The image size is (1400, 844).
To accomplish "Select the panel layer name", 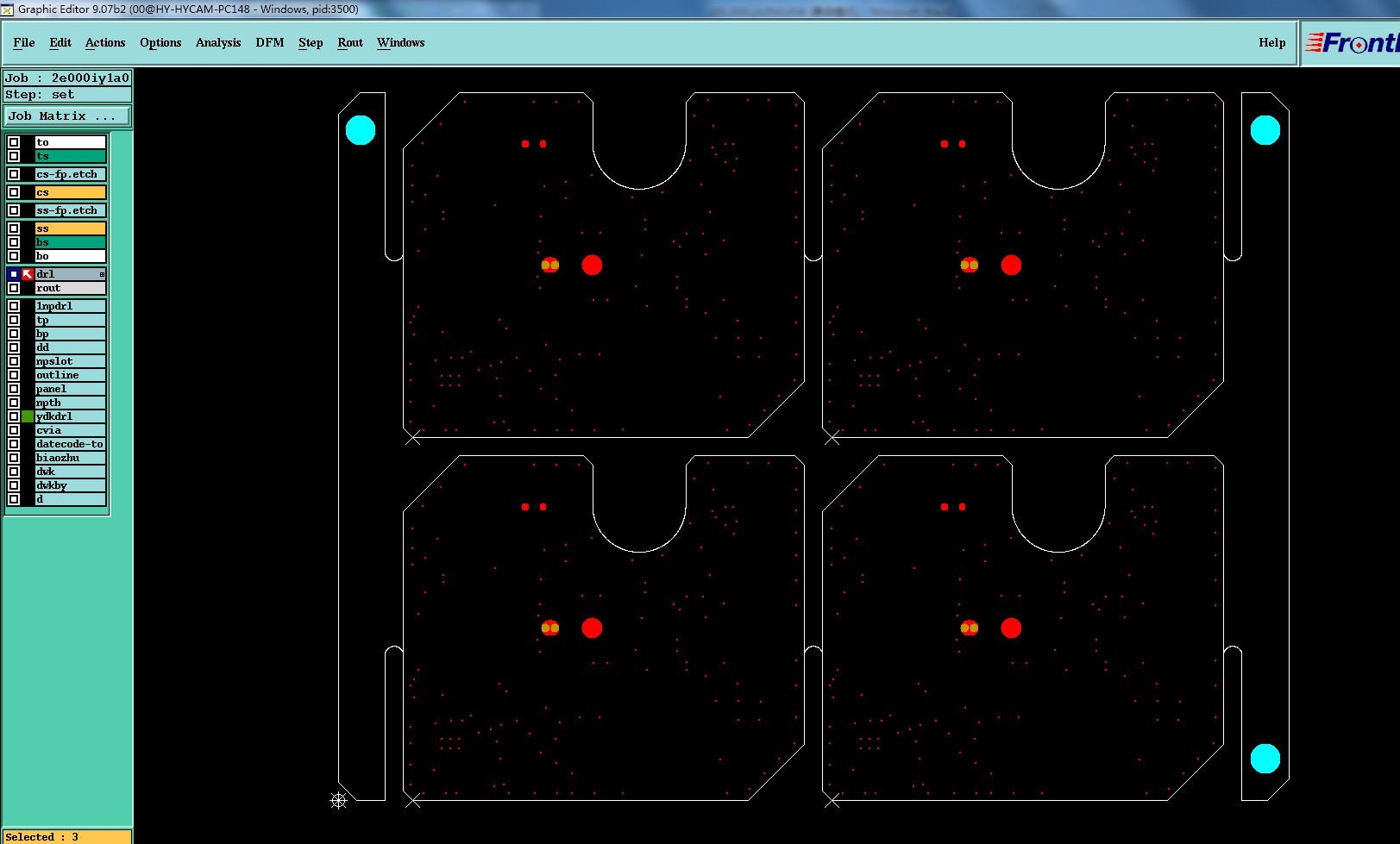I will 71,389.
